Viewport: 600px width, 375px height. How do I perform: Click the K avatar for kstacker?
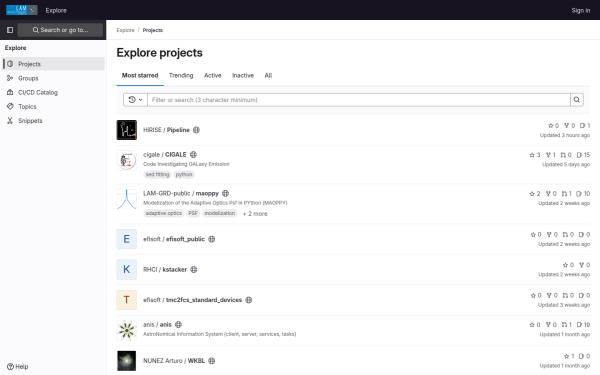(127, 269)
